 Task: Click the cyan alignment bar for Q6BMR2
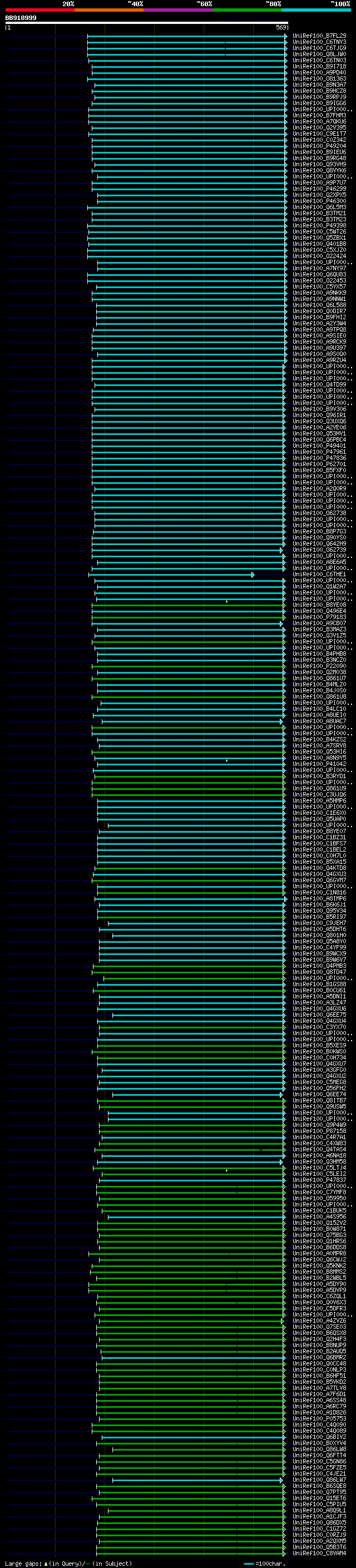point(194,1357)
